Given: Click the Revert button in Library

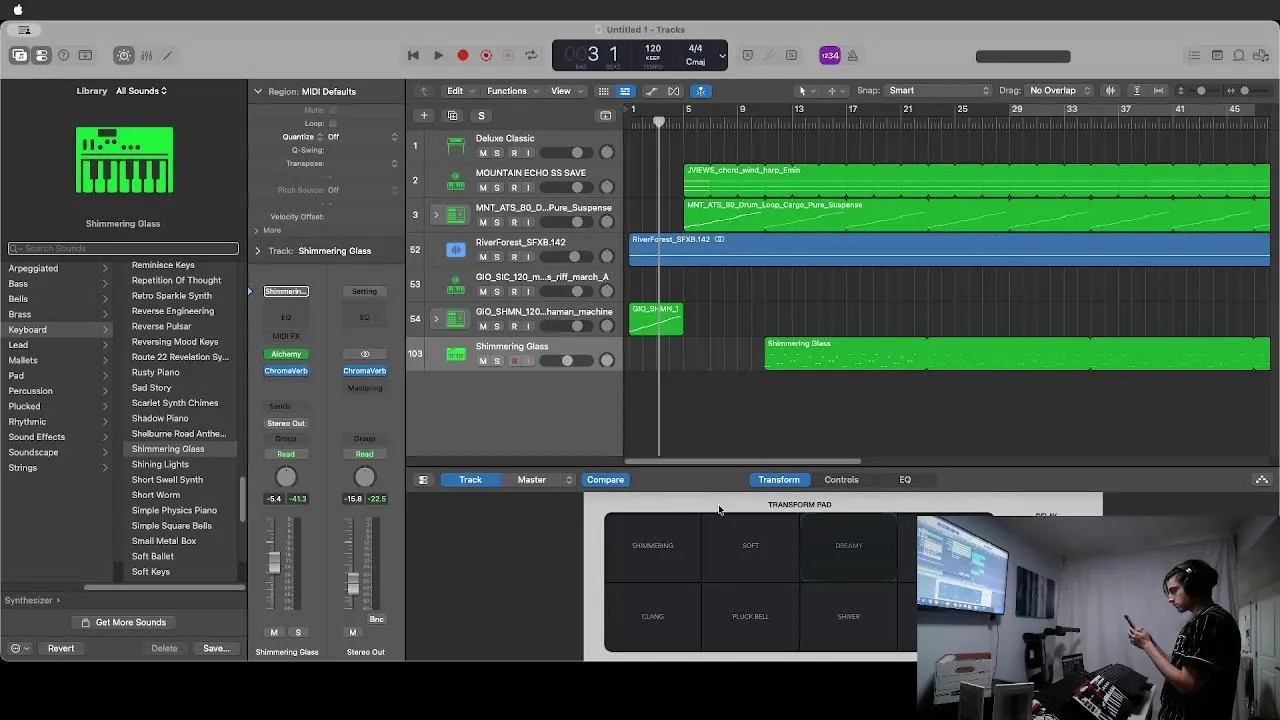Looking at the screenshot, I should pos(61,648).
